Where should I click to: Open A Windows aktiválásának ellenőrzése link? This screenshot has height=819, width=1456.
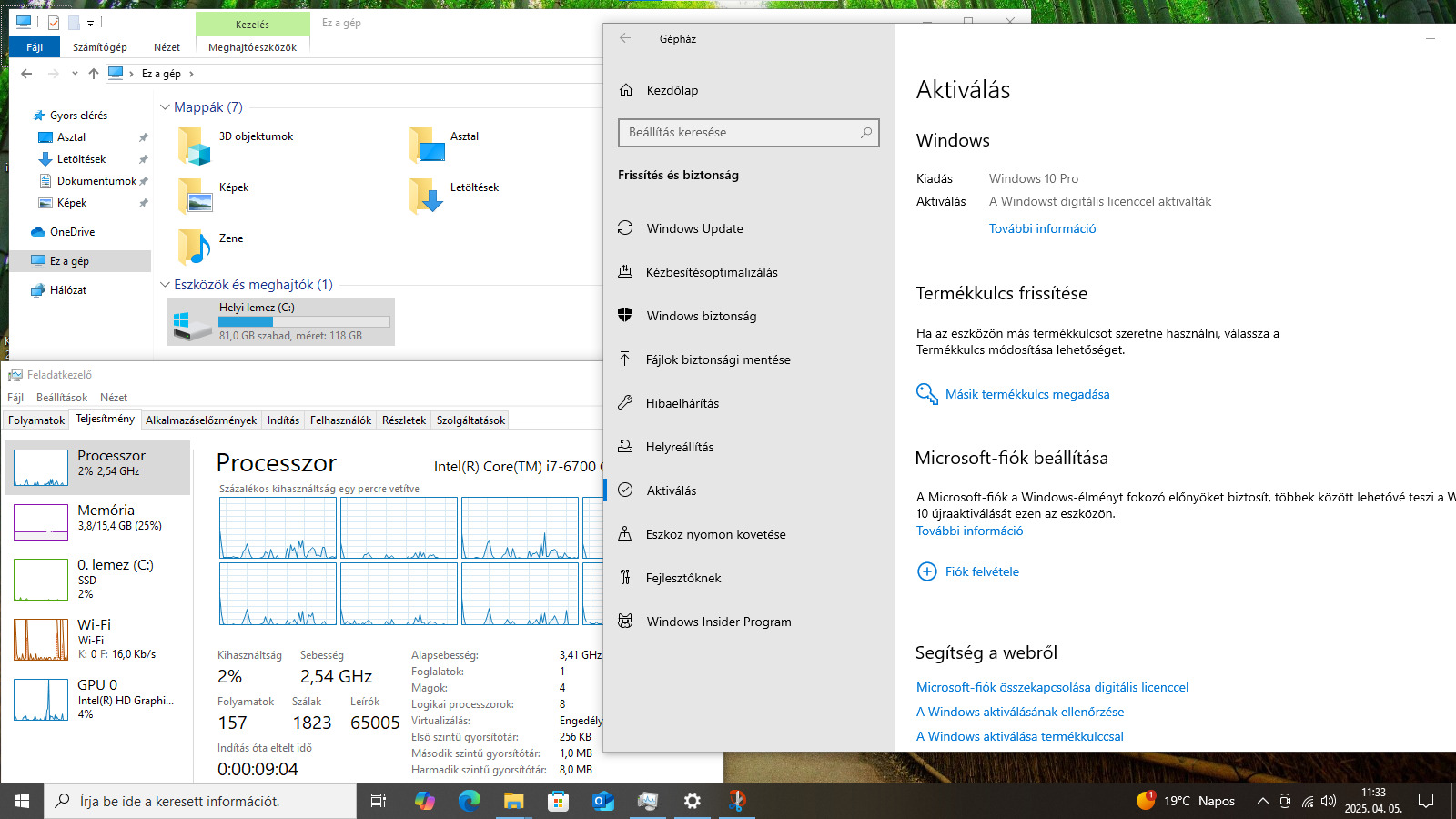(x=1020, y=712)
